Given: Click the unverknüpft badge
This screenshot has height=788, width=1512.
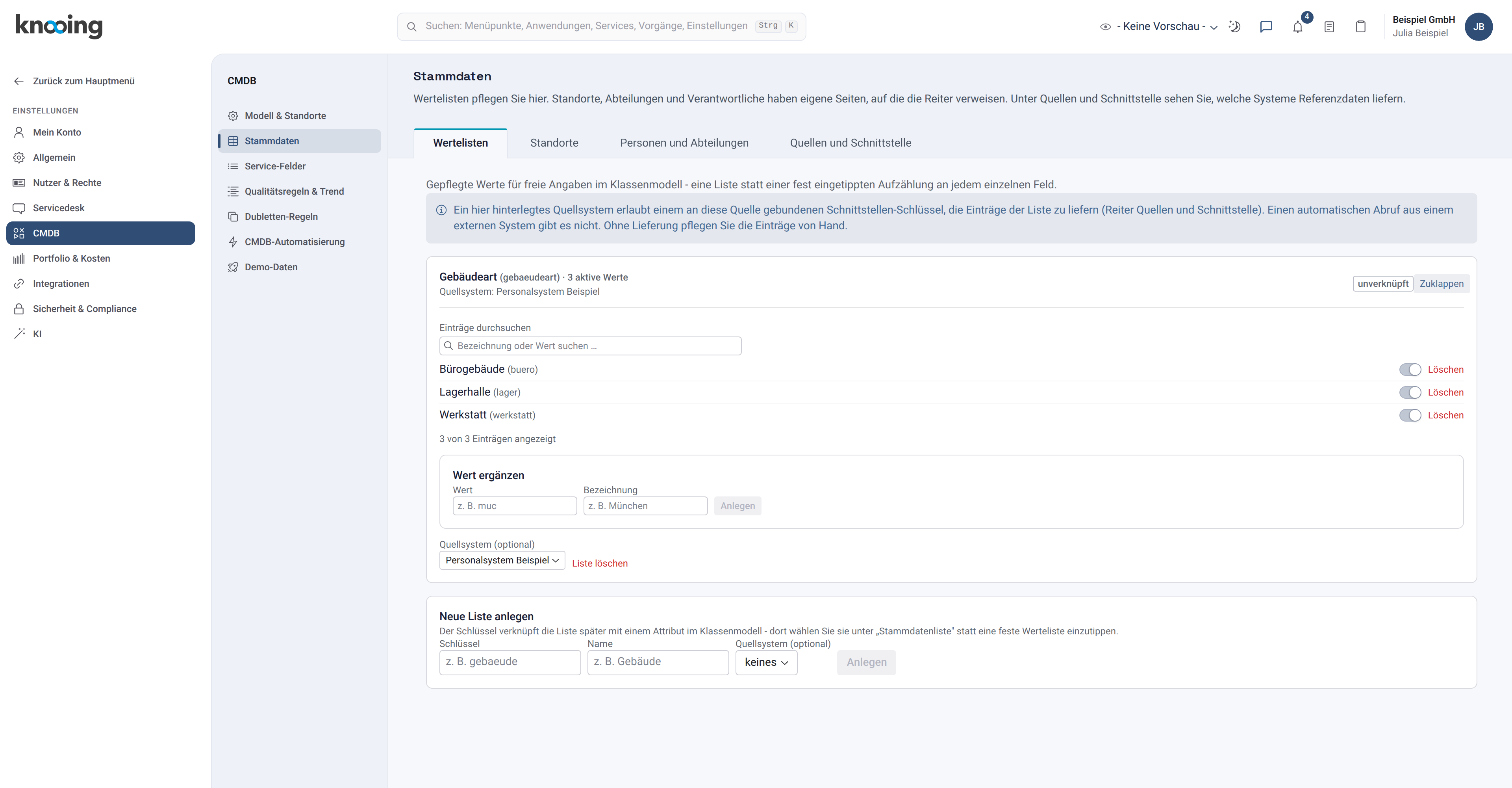Looking at the screenshot, I should tap(1382, 284).
